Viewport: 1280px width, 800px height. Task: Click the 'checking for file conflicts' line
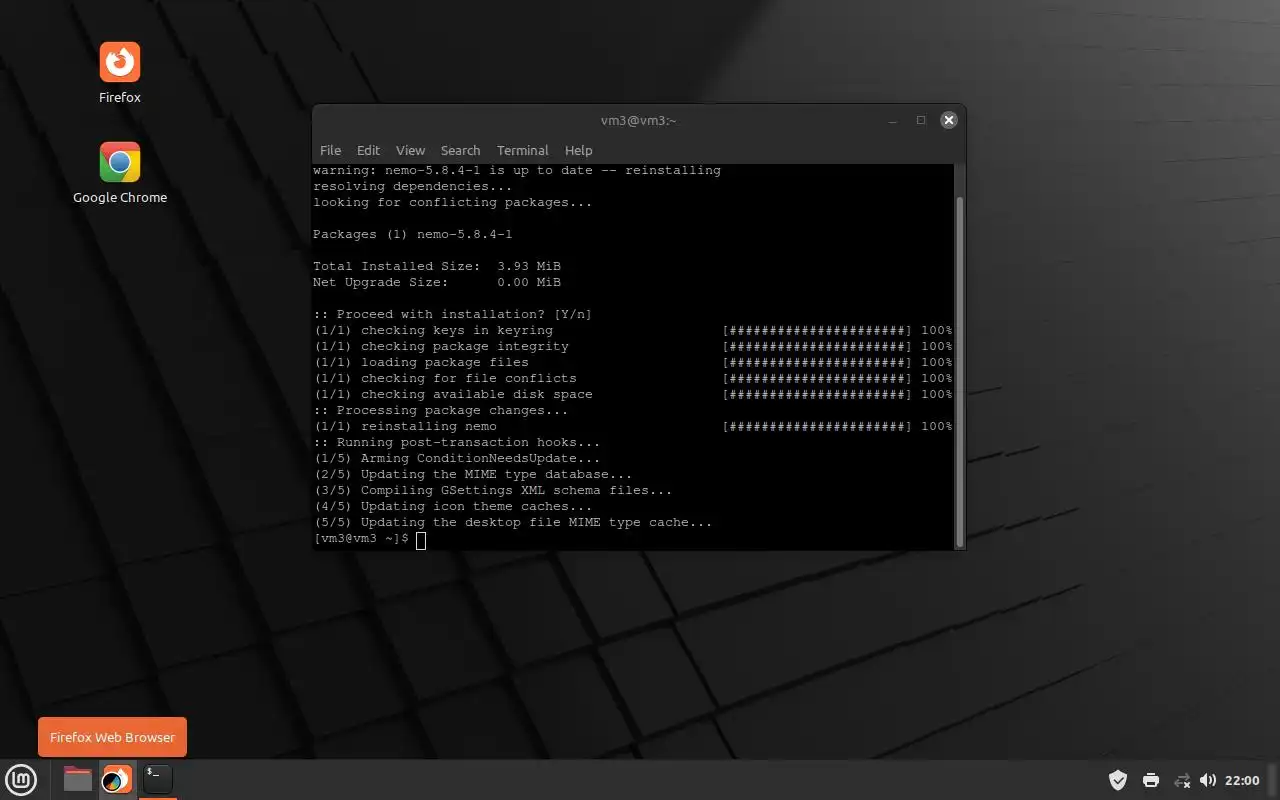point(632,378)
